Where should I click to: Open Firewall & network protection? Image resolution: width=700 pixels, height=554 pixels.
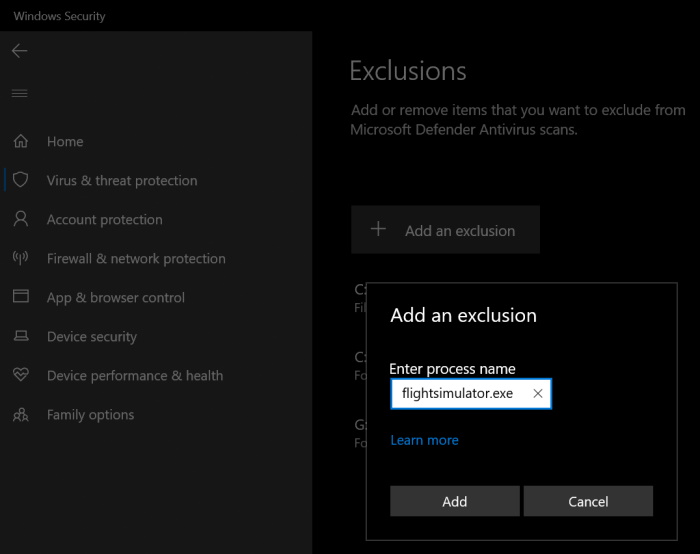[x=136, y=258]
